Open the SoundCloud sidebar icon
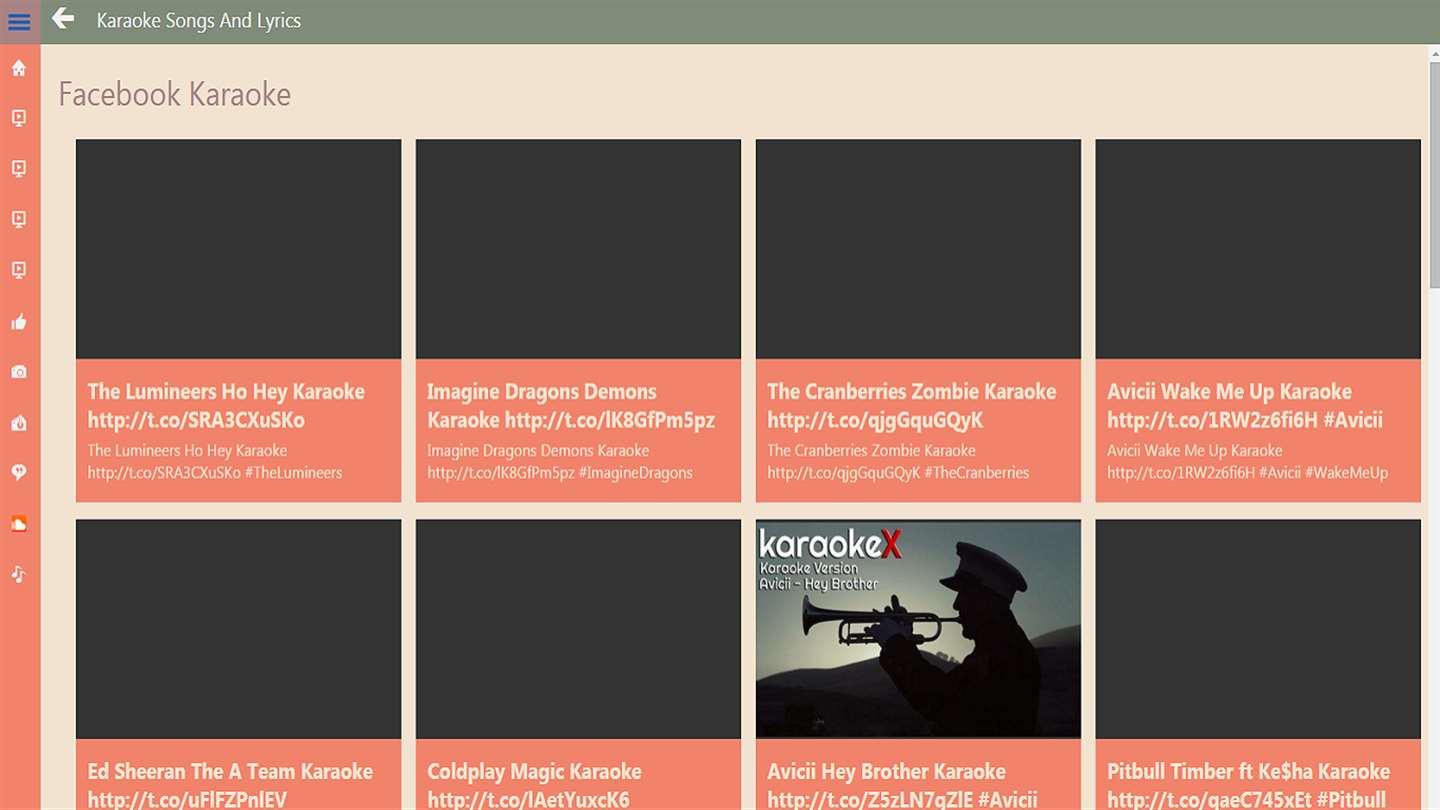The height and width of the screenshot is (810, 1440). [19, 524]
